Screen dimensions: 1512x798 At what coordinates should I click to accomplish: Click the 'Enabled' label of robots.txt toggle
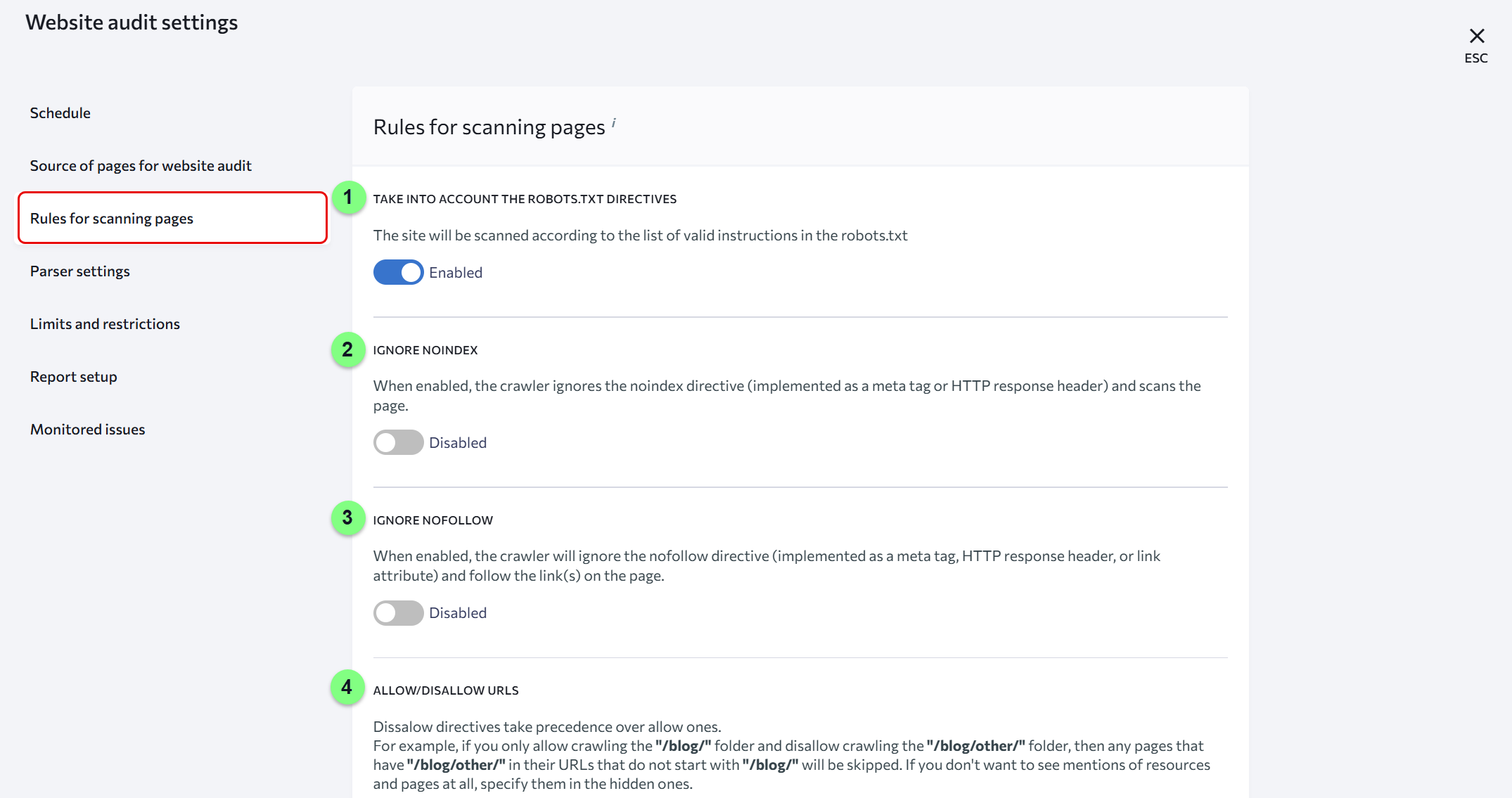click(x=456, y=272)
